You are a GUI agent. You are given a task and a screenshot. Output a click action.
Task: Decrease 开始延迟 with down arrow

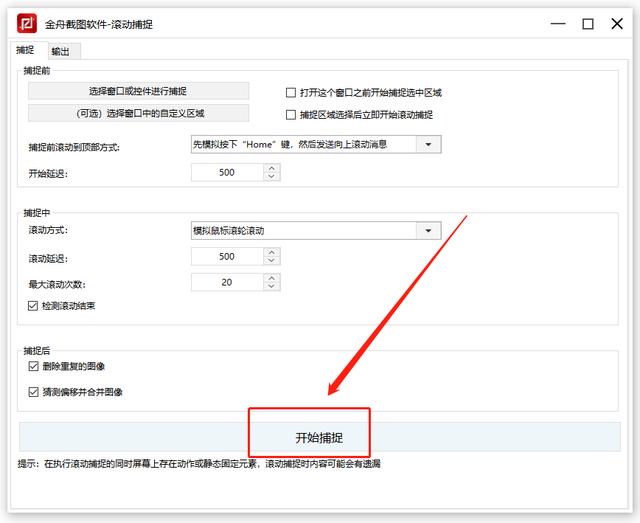[x=272, y=176]
